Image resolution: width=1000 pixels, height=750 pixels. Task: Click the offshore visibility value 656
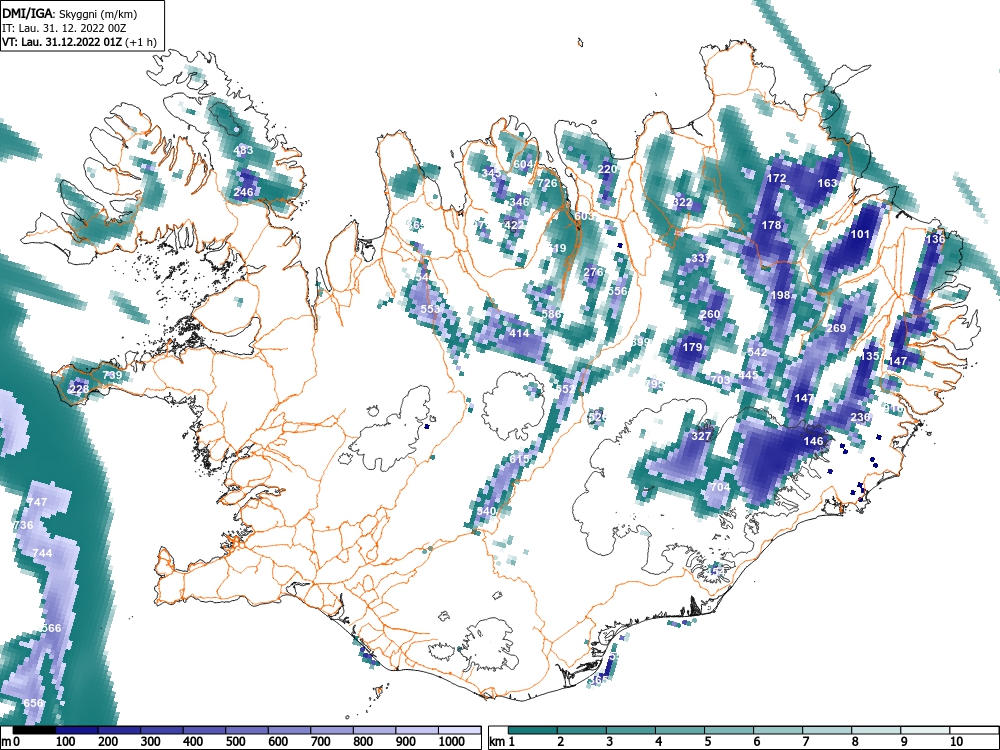tap(33, 703)
